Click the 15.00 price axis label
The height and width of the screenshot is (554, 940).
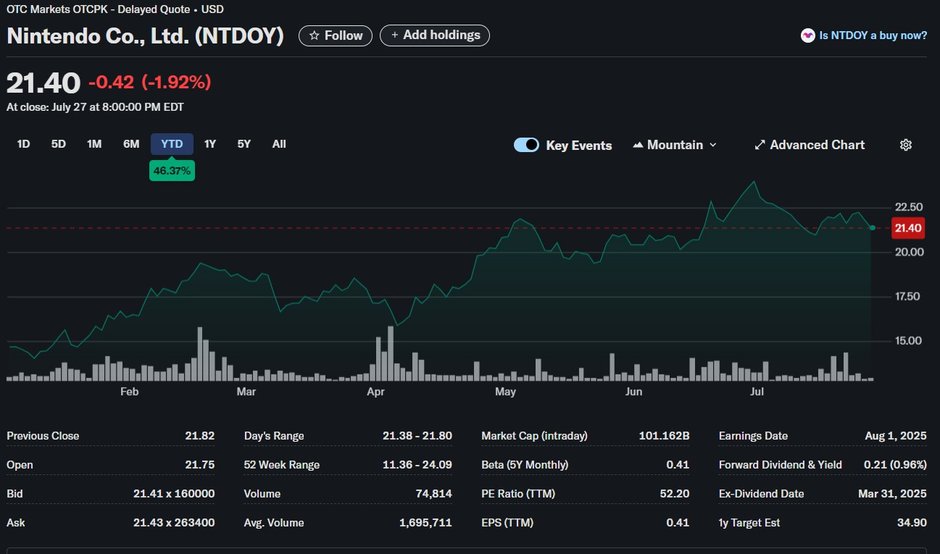coord(909,341)
